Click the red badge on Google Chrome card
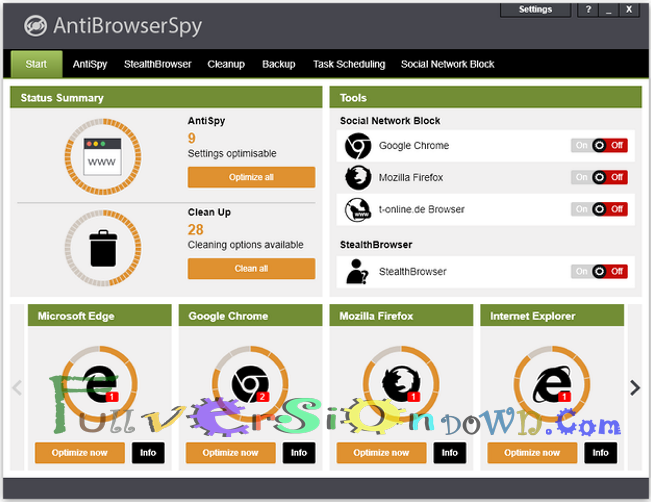 (262, 397)
